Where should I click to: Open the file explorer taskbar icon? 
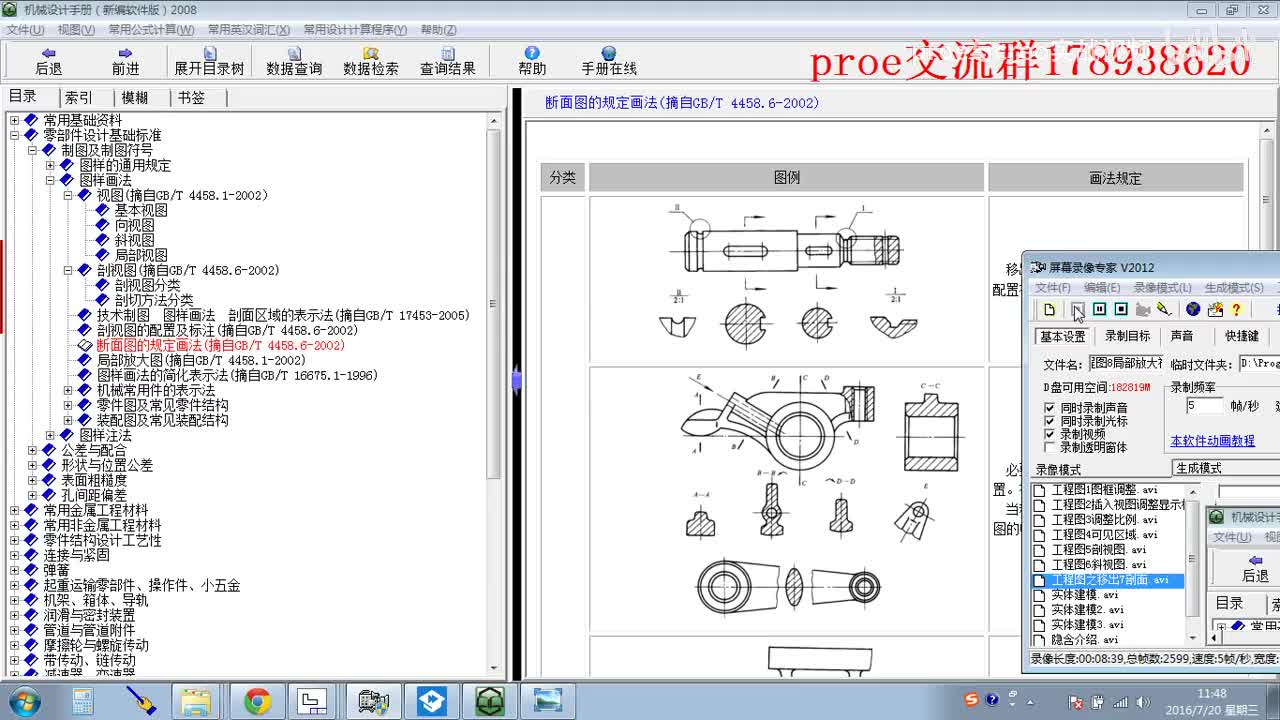coord(196,702)
